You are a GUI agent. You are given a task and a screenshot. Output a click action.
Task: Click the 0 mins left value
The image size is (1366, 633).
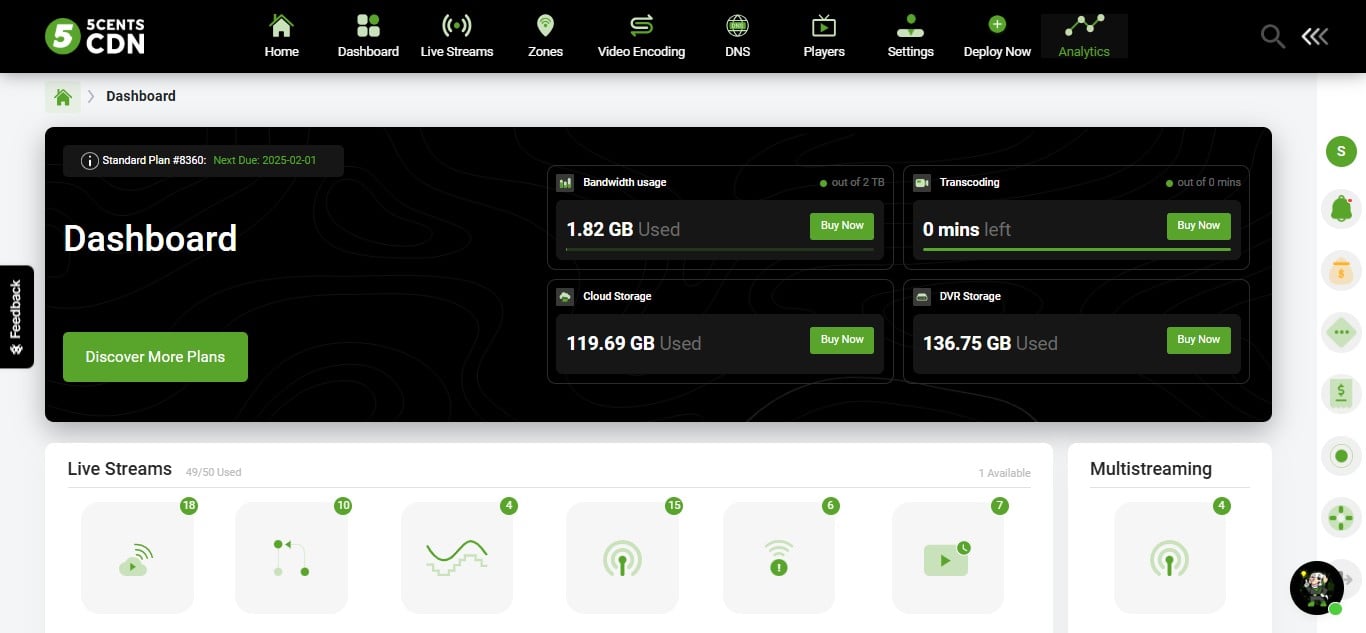[967, 229]
